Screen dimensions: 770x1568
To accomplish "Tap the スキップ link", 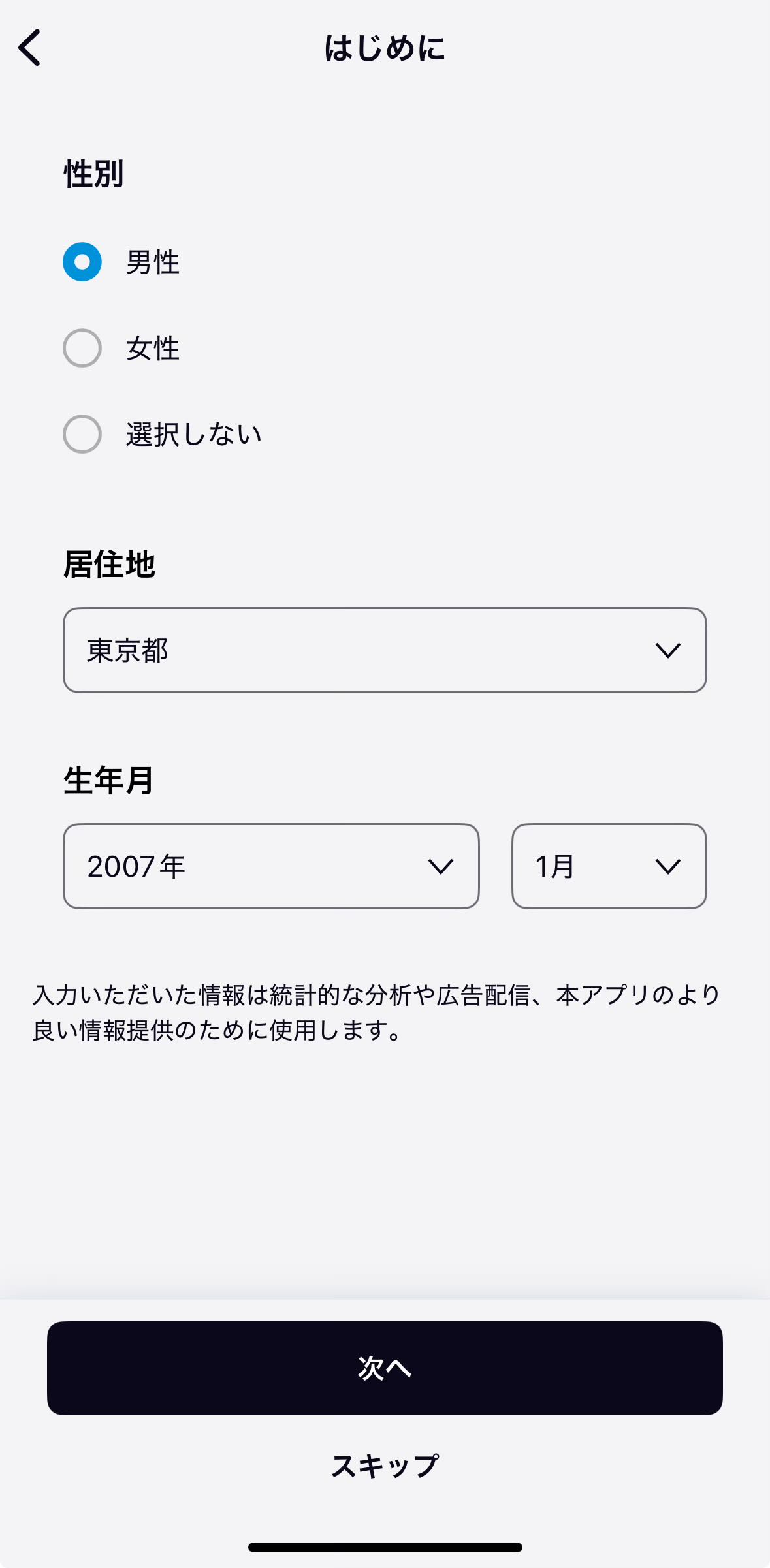I will 385,1466.
